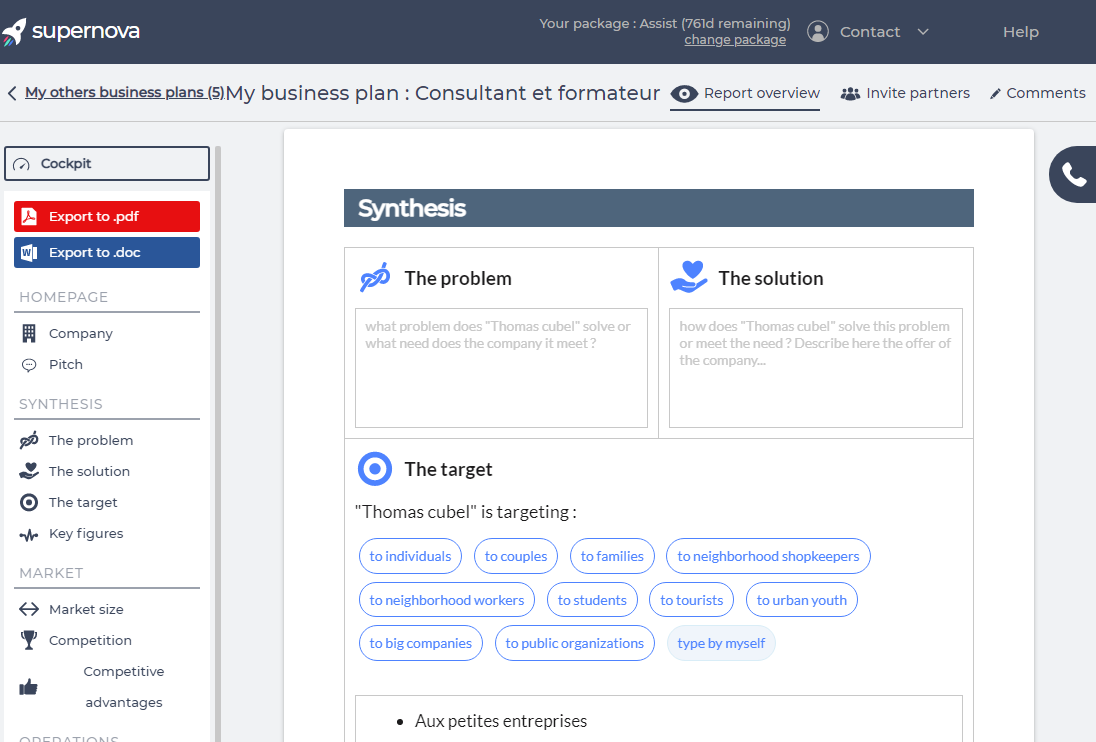The width and height of the screenshot is (1096, 742).
Task: Click the thumbs-up Competitive advantages icon
Action: pyautogui.click(x=29, y=687)
